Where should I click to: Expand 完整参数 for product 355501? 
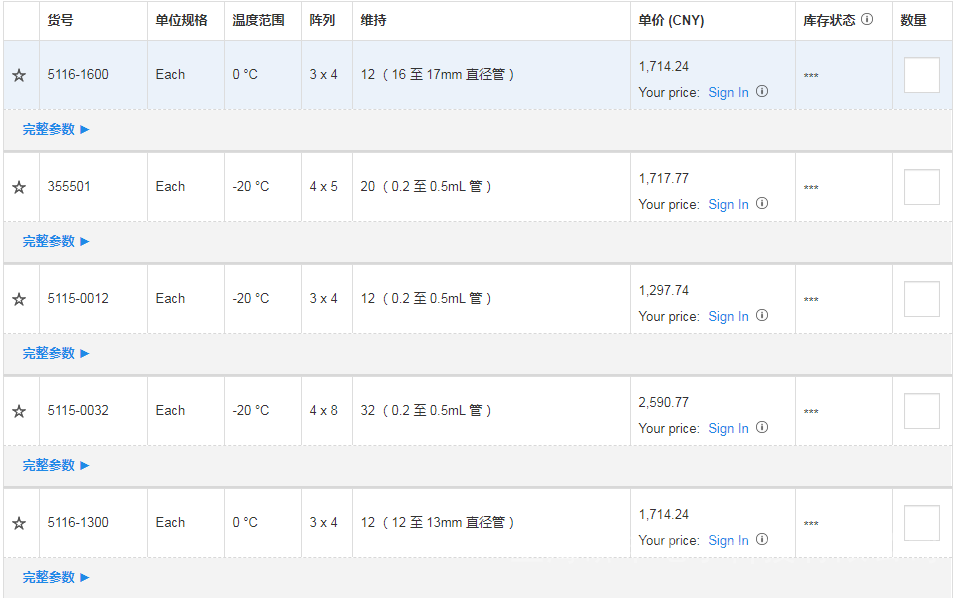tap(56, 241)
